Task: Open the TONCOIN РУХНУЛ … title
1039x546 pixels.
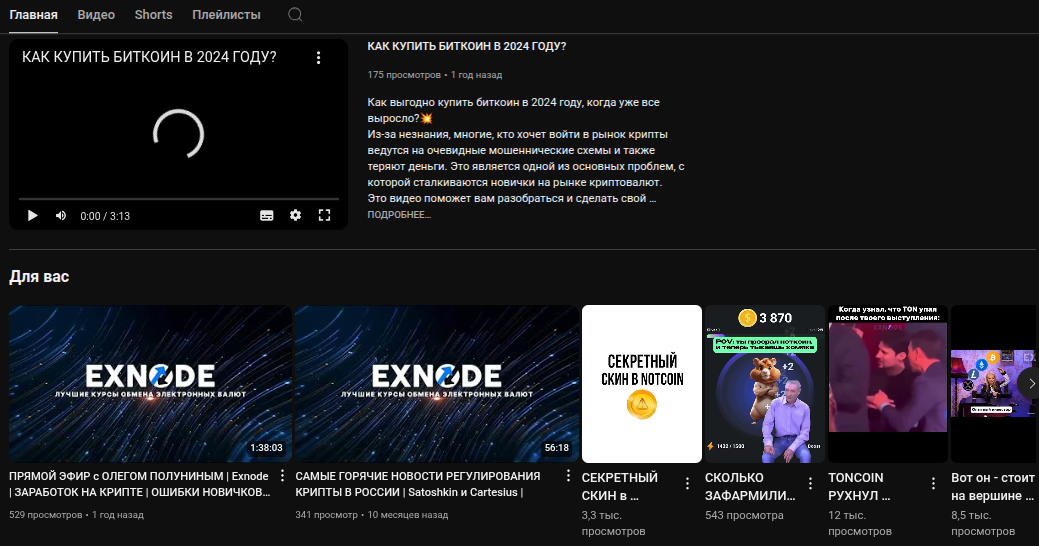Action: [x=859, y=486]
